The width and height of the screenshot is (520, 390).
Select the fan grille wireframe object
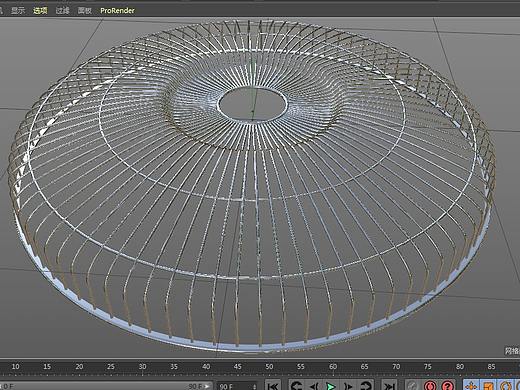click(252, 185)
